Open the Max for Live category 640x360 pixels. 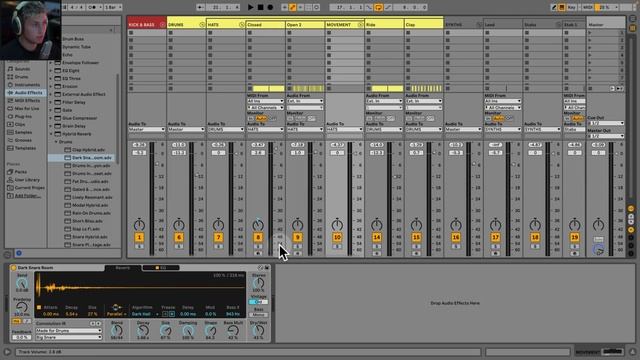27,109
